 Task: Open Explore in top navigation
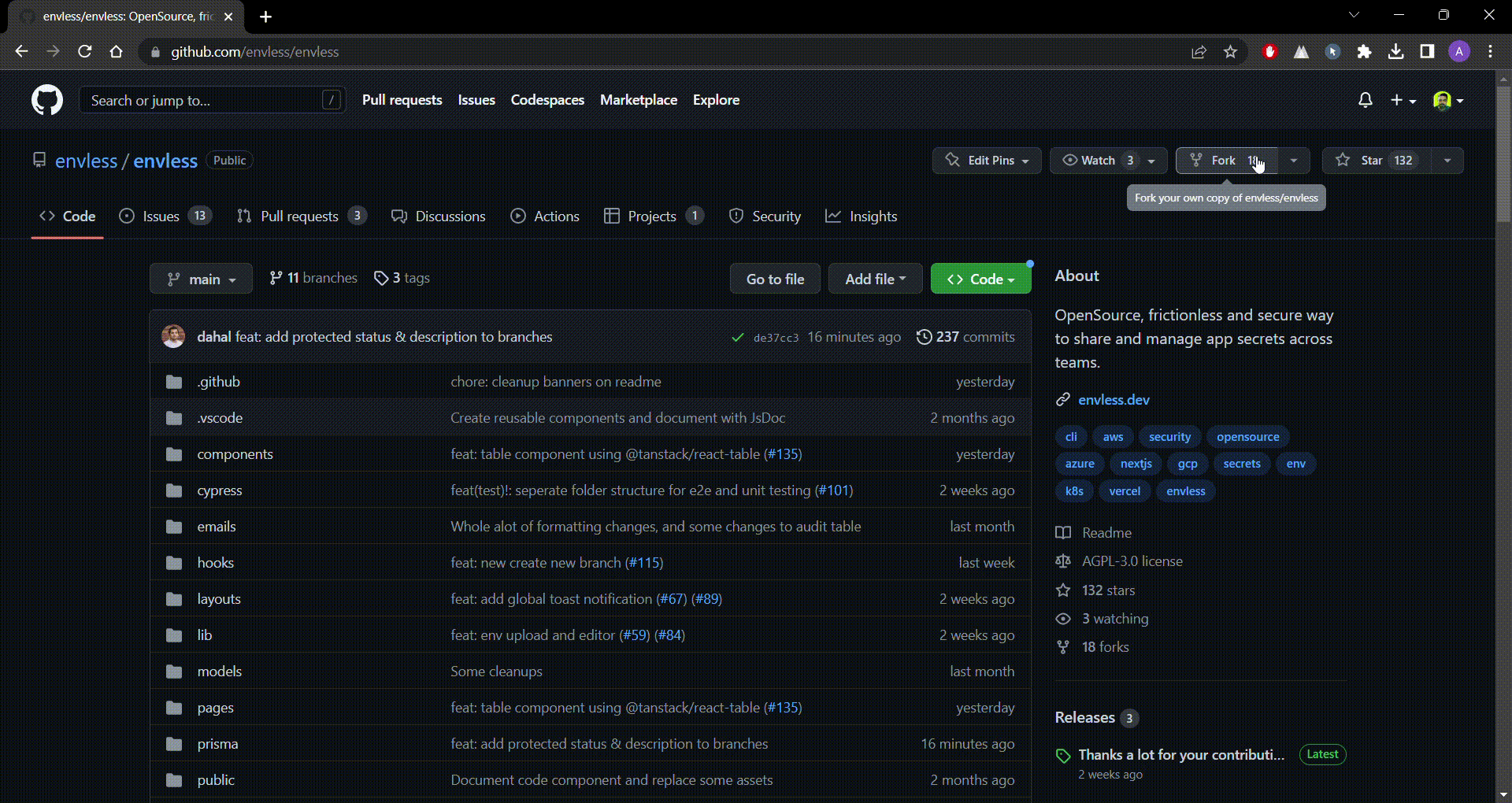[716, 100]
